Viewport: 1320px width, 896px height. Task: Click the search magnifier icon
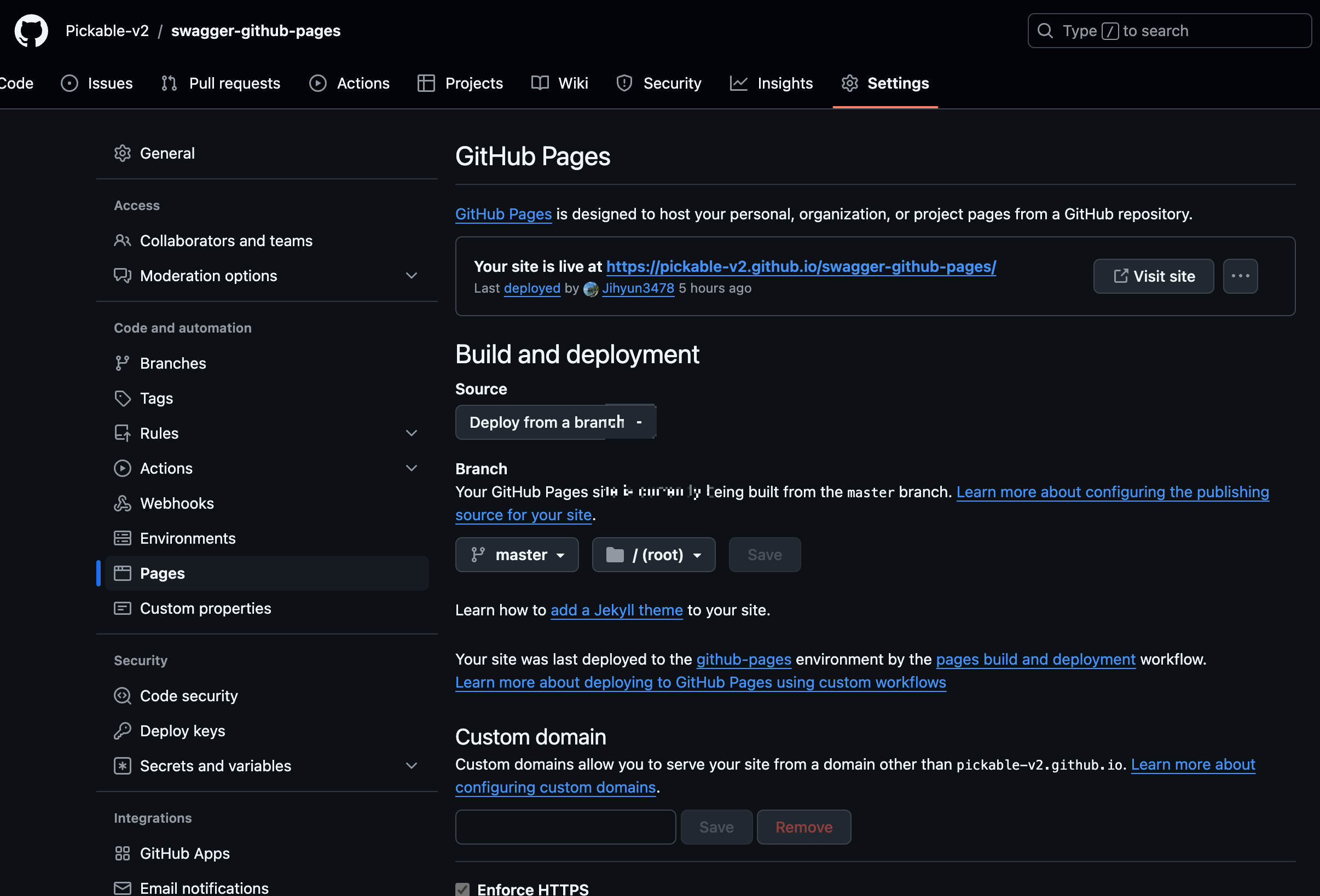(1045, 31)
